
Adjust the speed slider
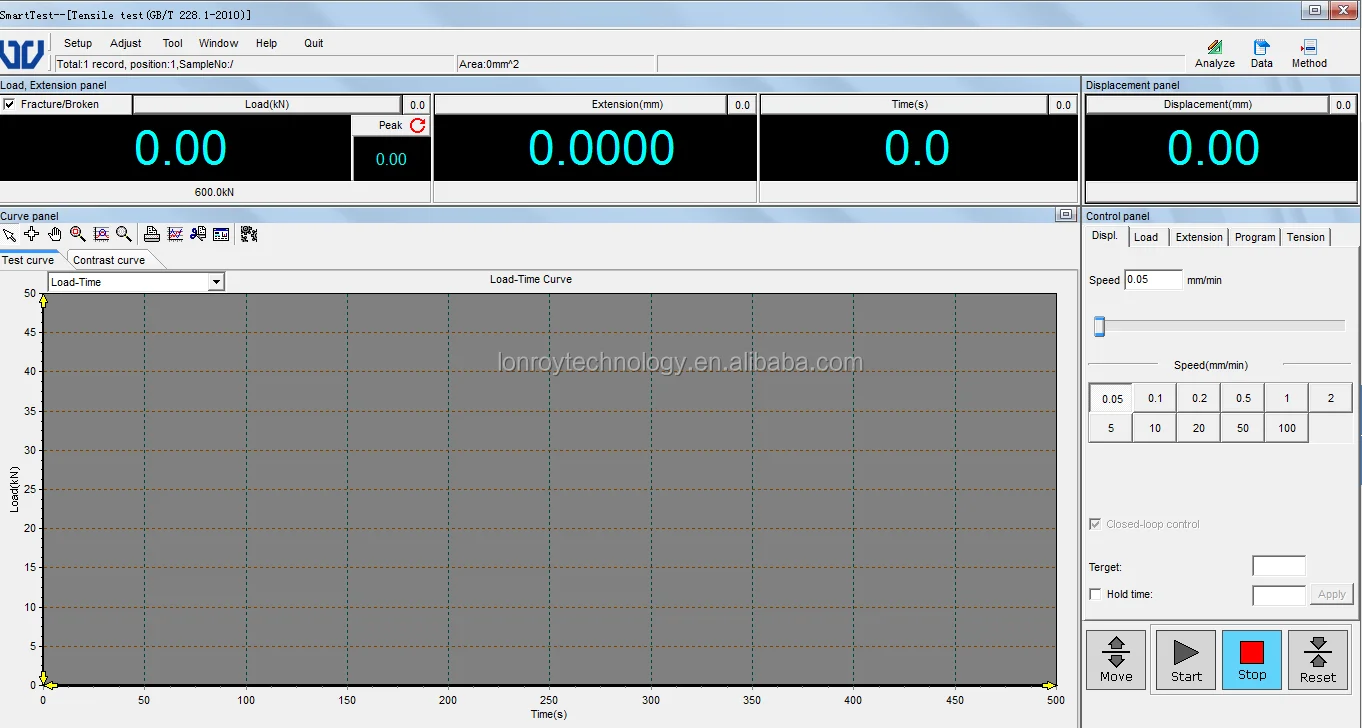1098,326
